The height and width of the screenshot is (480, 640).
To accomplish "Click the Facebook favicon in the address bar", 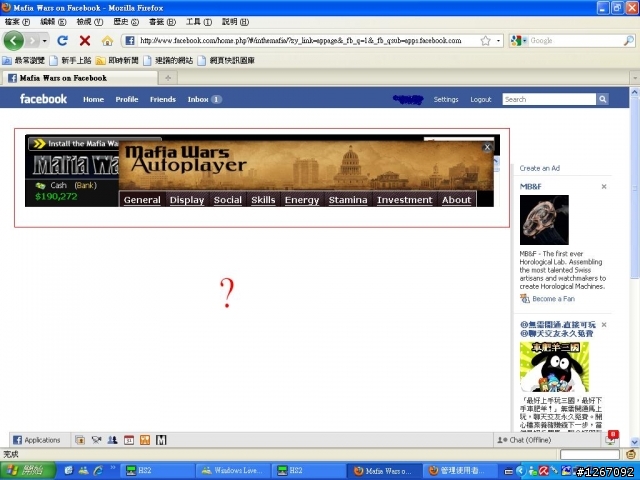I will click(130, 40).
